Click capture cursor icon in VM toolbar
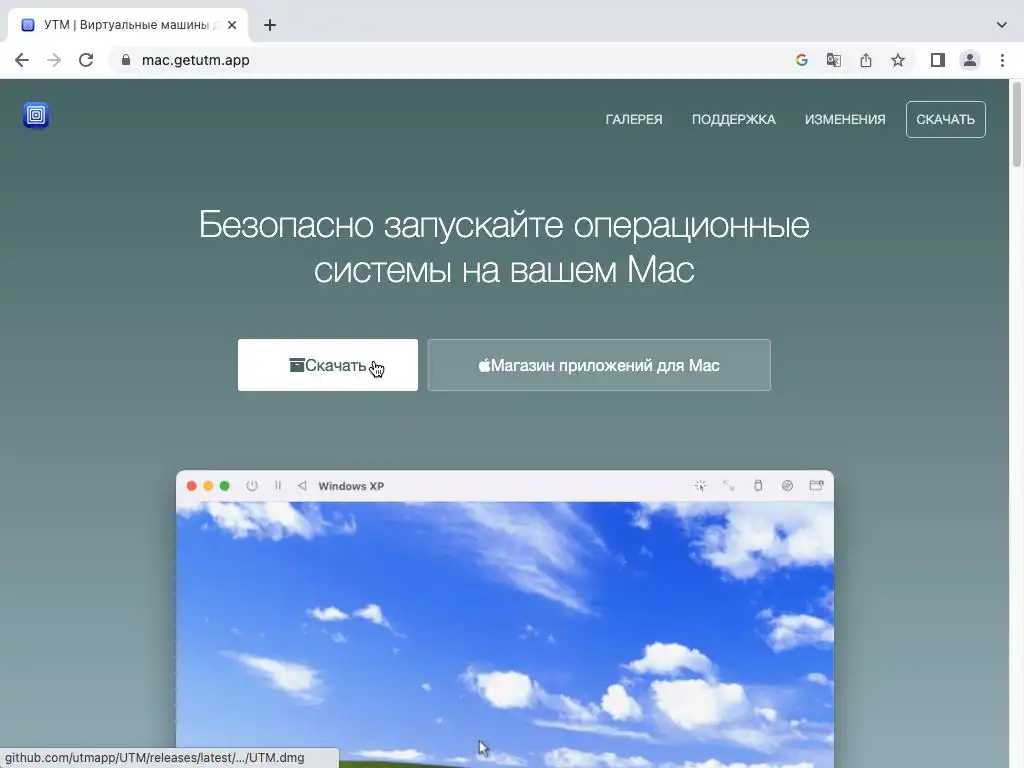The image size is (1024, 768). coord(700,485)
